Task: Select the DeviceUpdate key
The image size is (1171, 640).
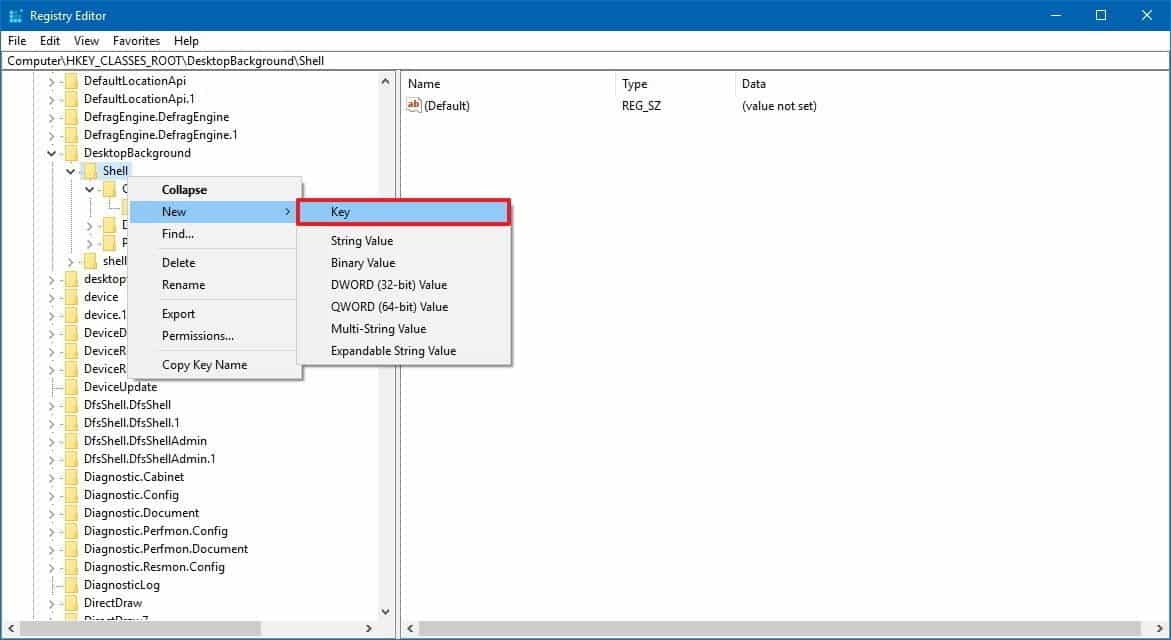Action: [x=120, y=387]
